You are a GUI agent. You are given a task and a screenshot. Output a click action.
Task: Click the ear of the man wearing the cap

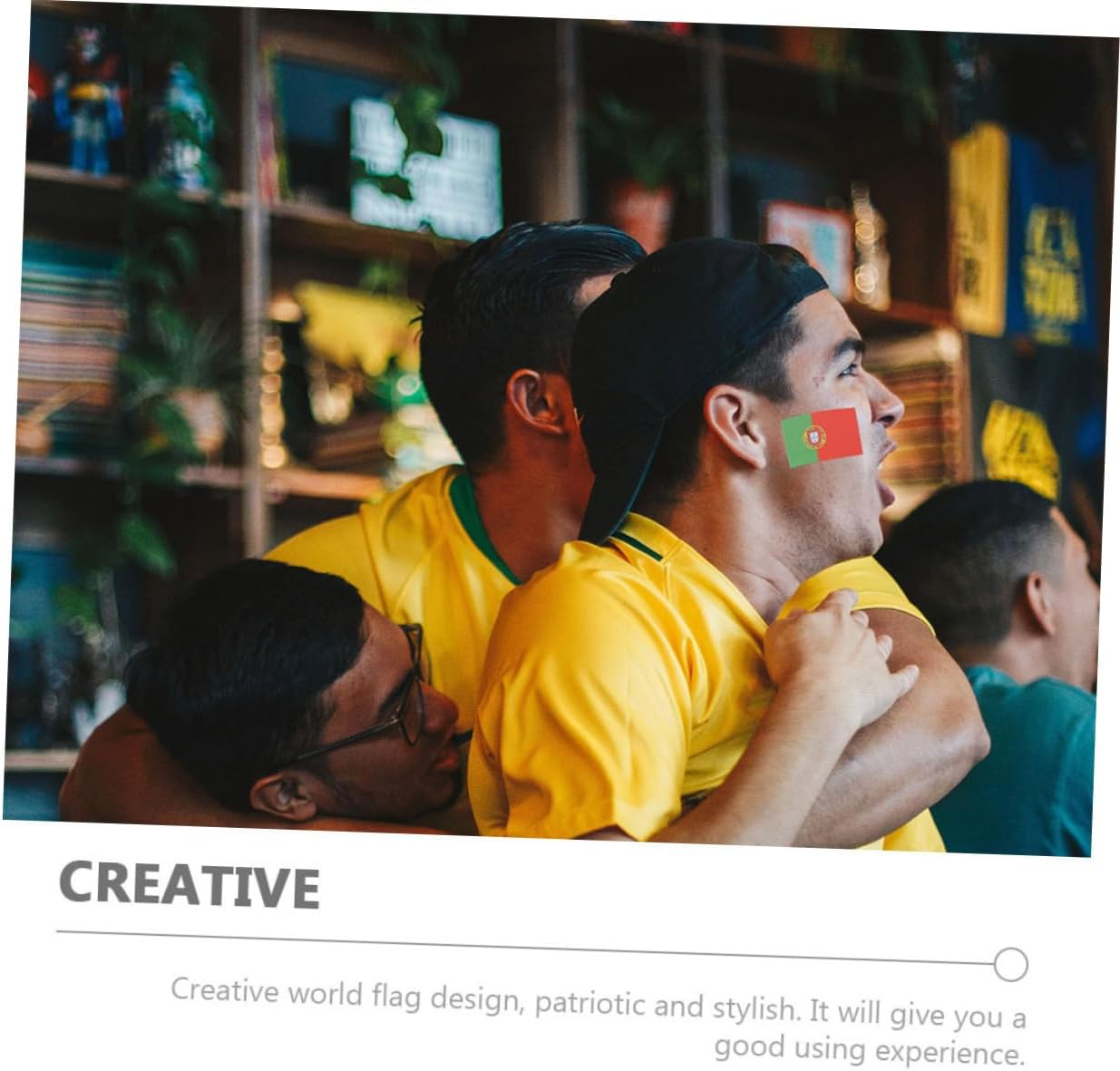(x=736, y=425)
